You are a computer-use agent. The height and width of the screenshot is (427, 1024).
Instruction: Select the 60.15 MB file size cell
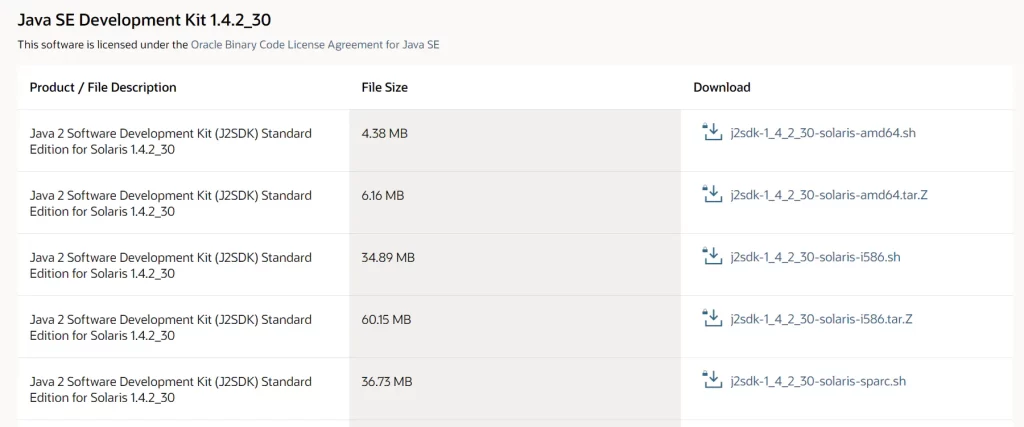(x=515, y=326)
